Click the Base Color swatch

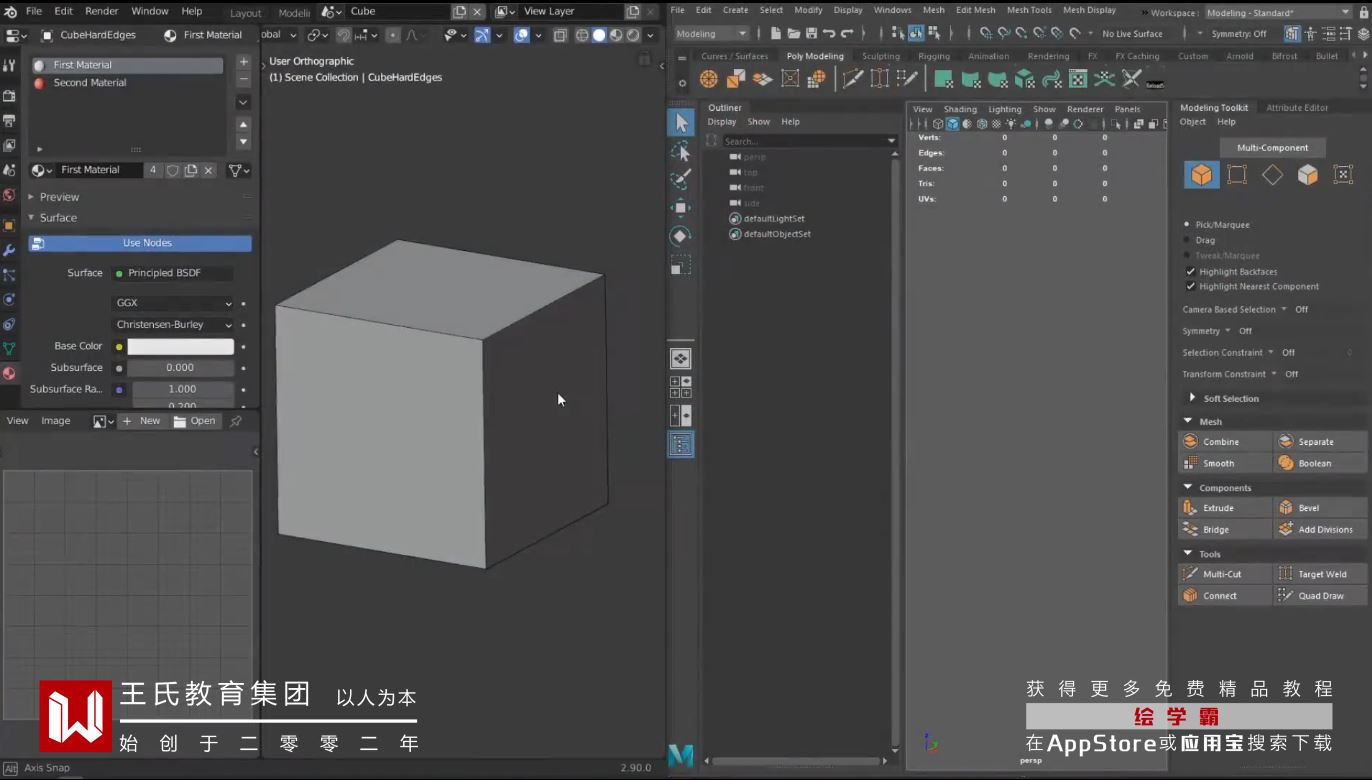[x=180, y=347]
